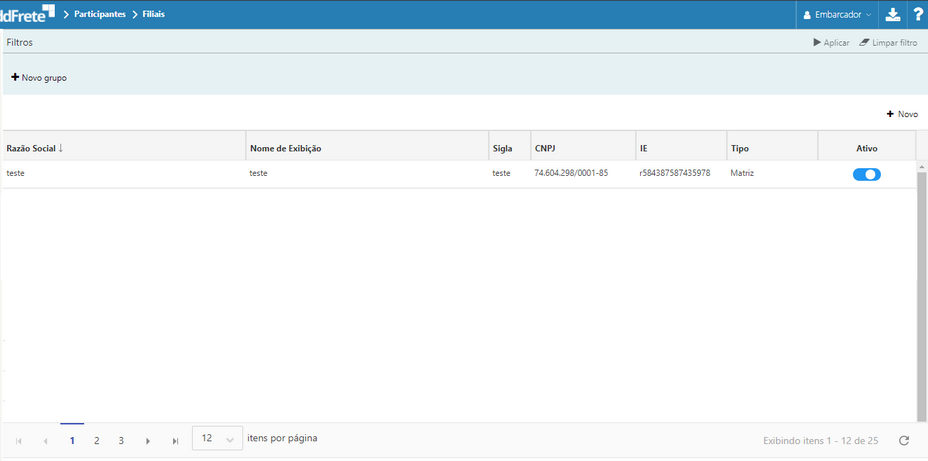Add a Novo grupo filter

pyautogui.click(x=39, y=77)
